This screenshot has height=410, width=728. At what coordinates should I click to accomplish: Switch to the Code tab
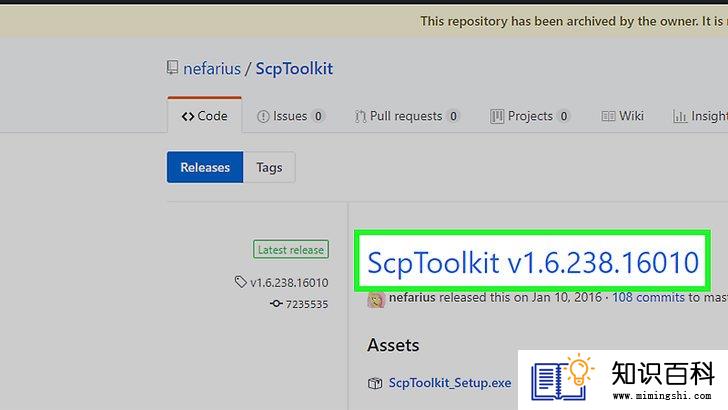click(x=205, y=116)
